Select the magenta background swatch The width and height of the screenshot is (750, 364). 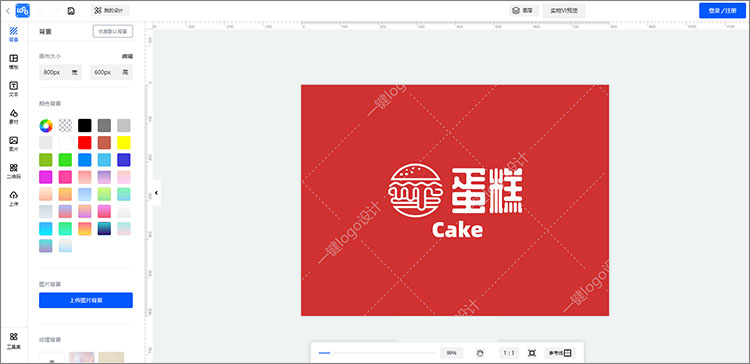[46, 177]
